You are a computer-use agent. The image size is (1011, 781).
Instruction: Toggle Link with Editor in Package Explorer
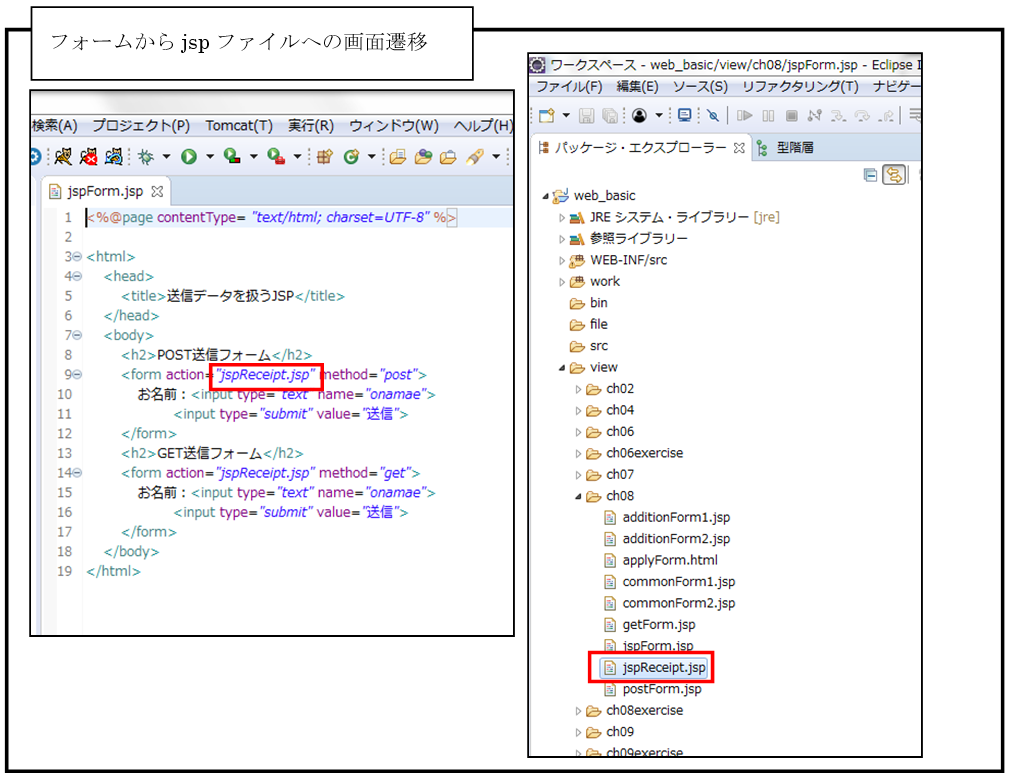pyautogui.click(x=893, y=175)
